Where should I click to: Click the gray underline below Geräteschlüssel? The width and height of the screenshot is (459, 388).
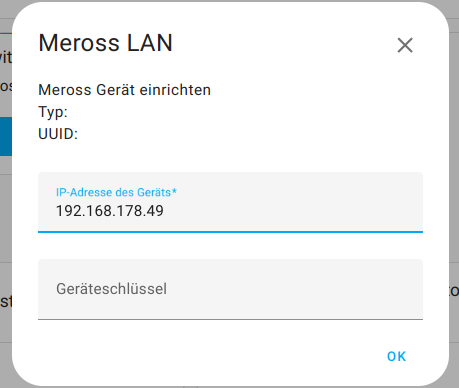coord(230,319)
